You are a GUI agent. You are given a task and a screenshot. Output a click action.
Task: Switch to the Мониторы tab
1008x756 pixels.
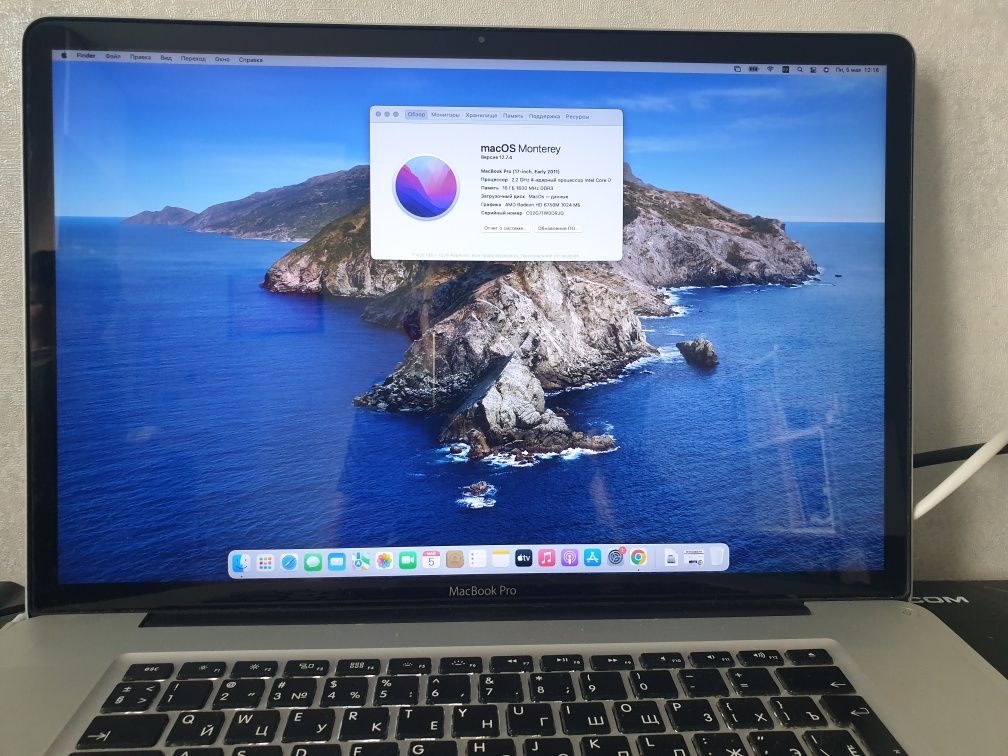pyautogui.click(x=446, y=115)
